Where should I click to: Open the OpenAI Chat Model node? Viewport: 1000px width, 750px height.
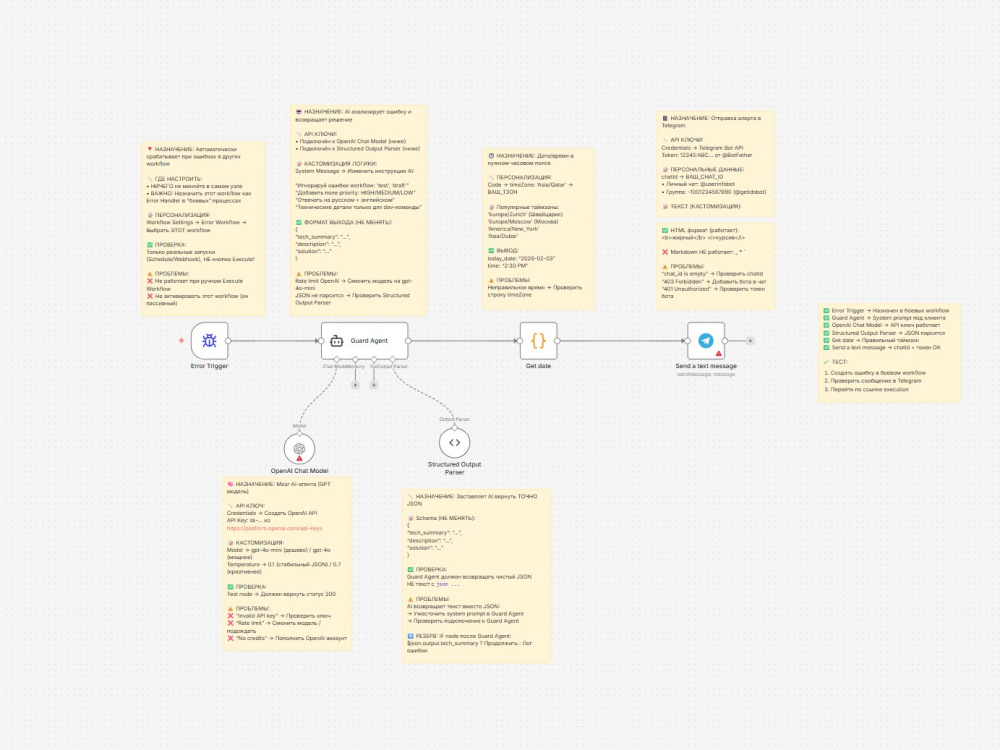pos(299,448)
